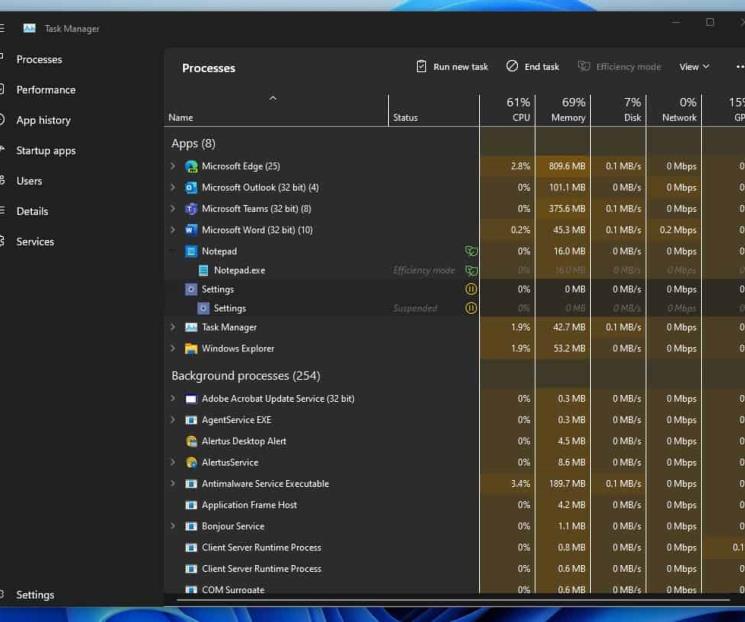Open the Processes page in sidebar
This screenshot has height=622, width=745.
39,59
